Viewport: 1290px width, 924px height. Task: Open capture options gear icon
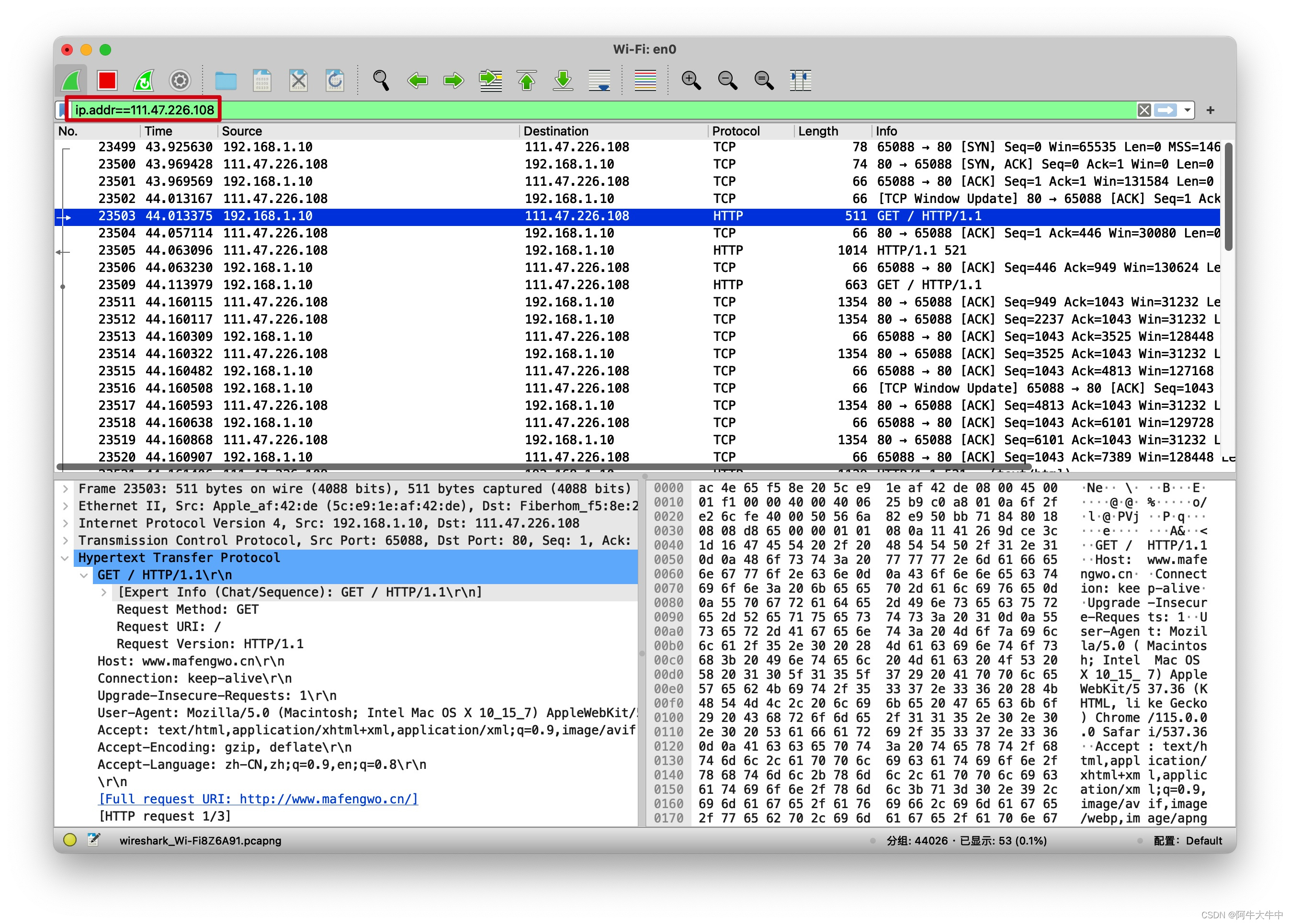[x=180, y=80]
